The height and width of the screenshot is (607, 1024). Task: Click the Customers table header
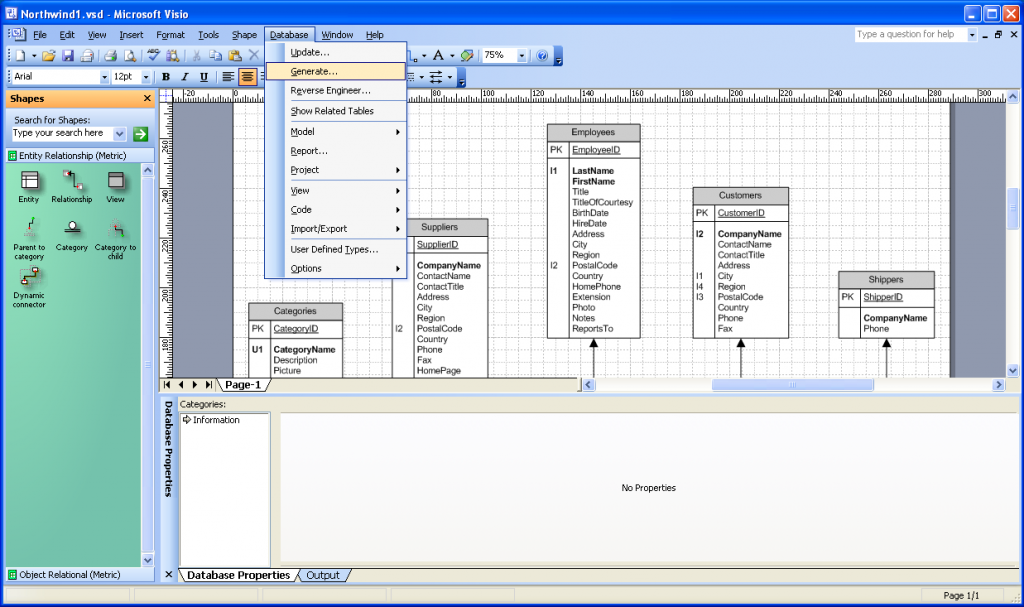[x=741, y=195]
